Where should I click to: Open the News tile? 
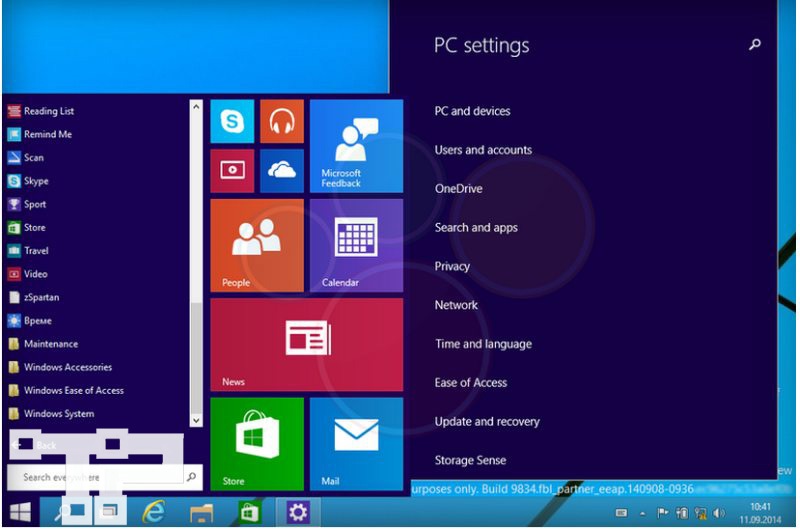tap(307, 345)
